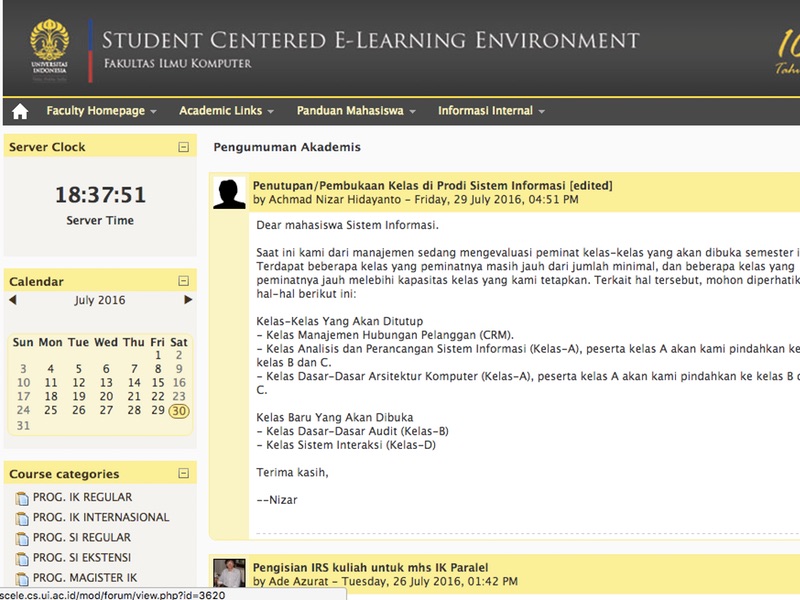This screenshot has width=800, height=600.
Task: Open PROG. IK REGULAR course category
Action: tap(82, 497)
